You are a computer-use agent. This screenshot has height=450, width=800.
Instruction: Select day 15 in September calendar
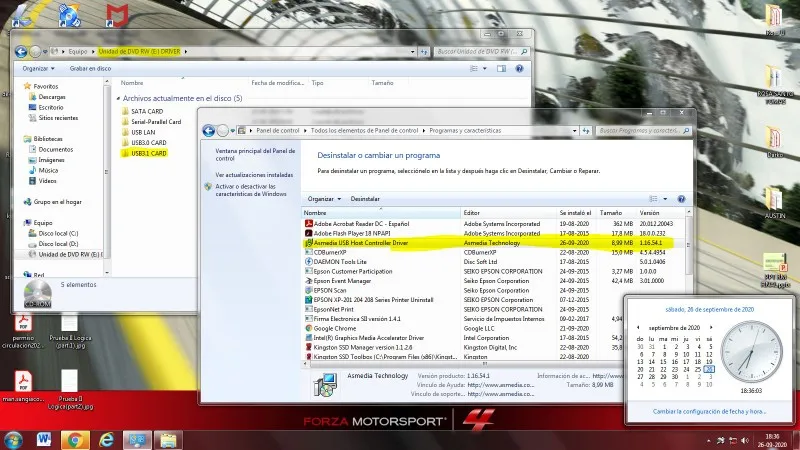click(663, 362)
